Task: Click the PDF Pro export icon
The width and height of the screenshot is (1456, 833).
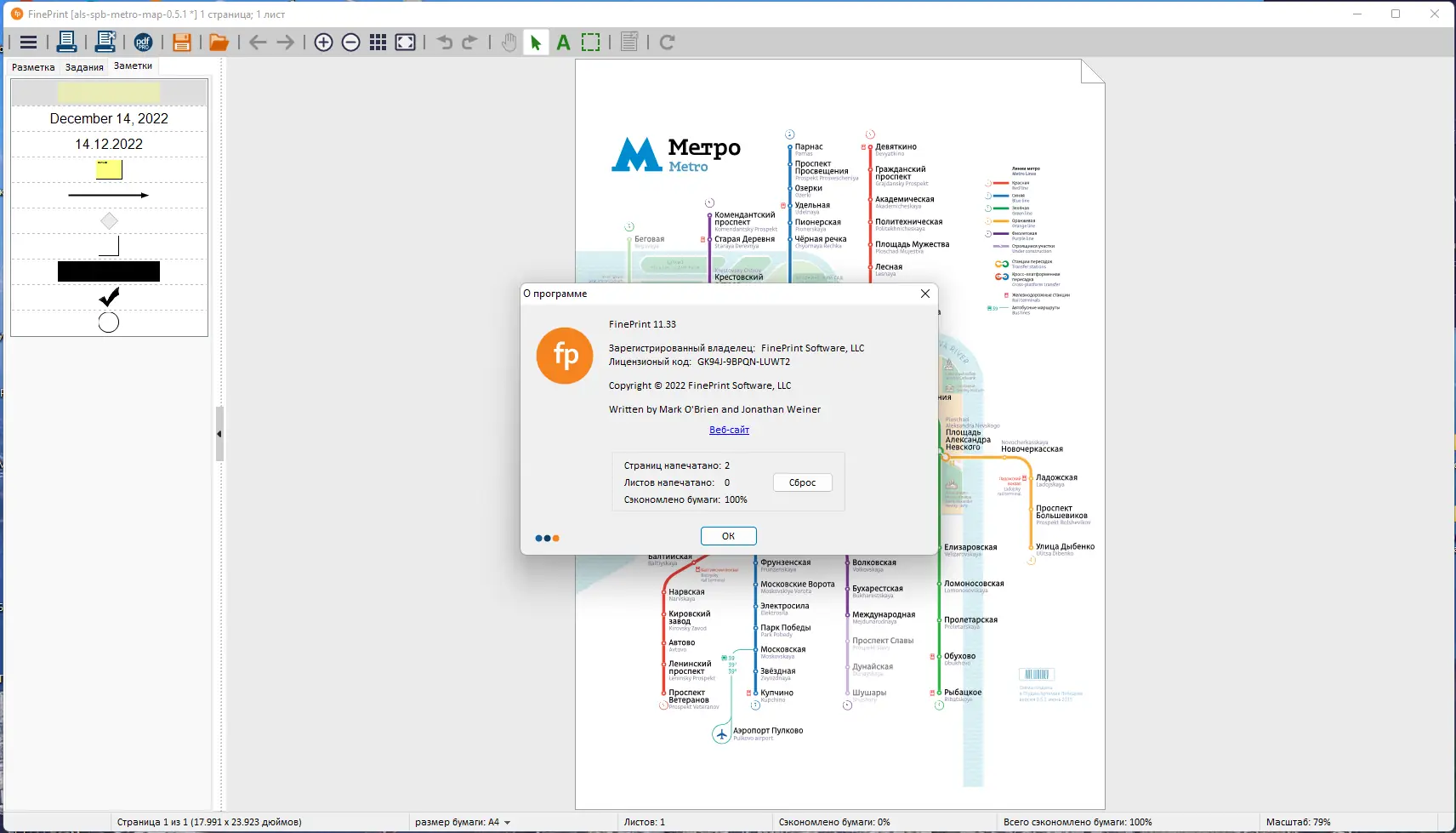Action: click(143, 43)
